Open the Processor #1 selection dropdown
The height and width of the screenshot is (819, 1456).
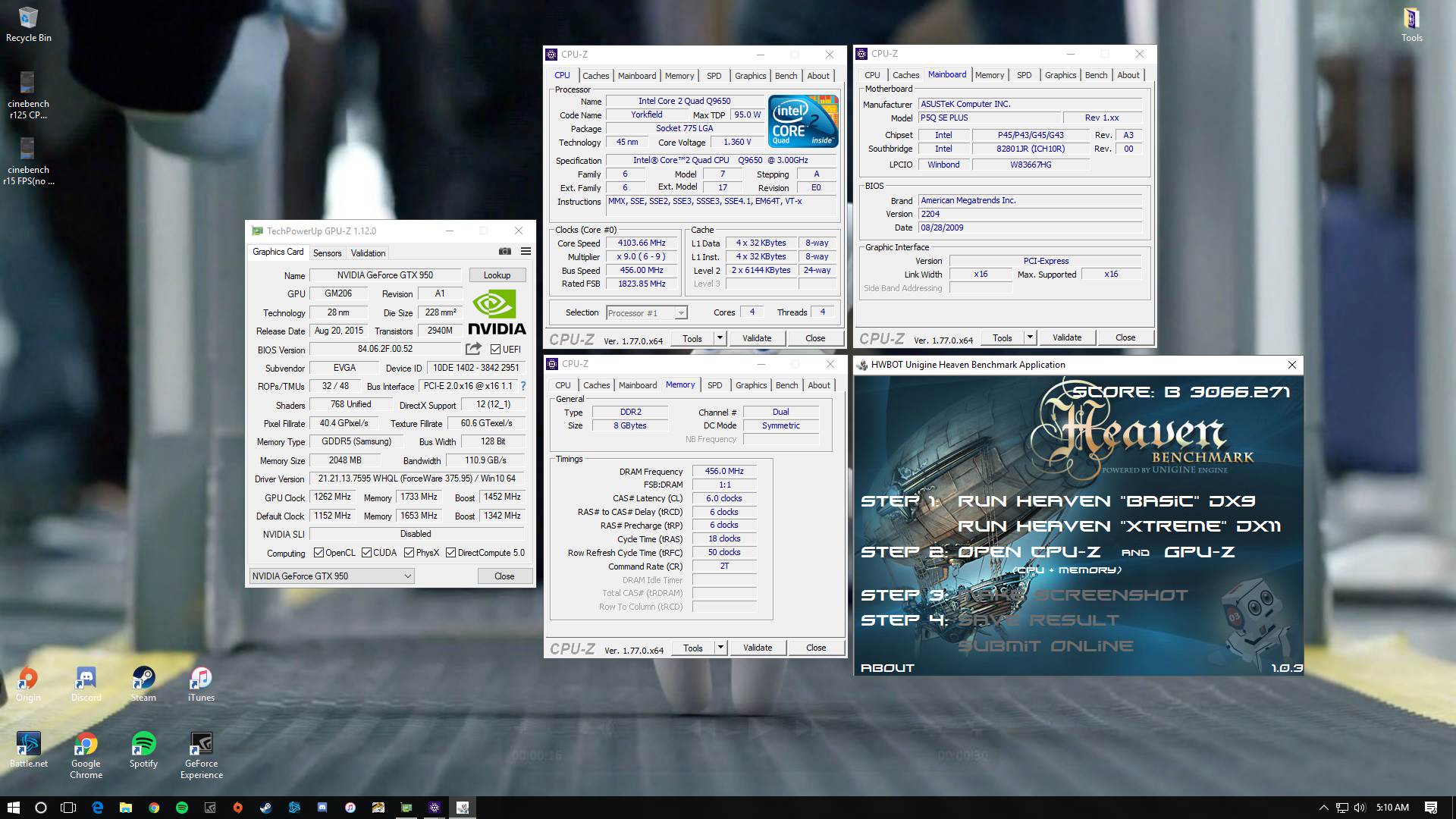pos(646,312)
